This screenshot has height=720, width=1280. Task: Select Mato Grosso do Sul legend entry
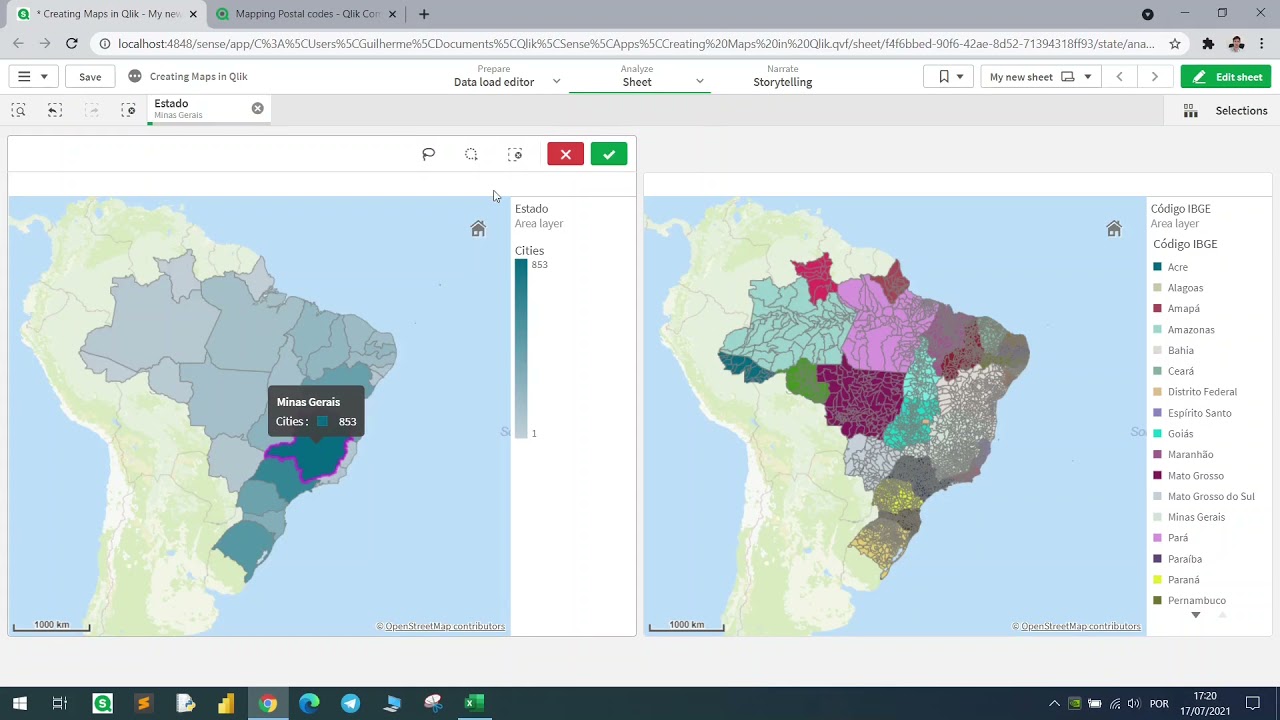click(1211, 497)
